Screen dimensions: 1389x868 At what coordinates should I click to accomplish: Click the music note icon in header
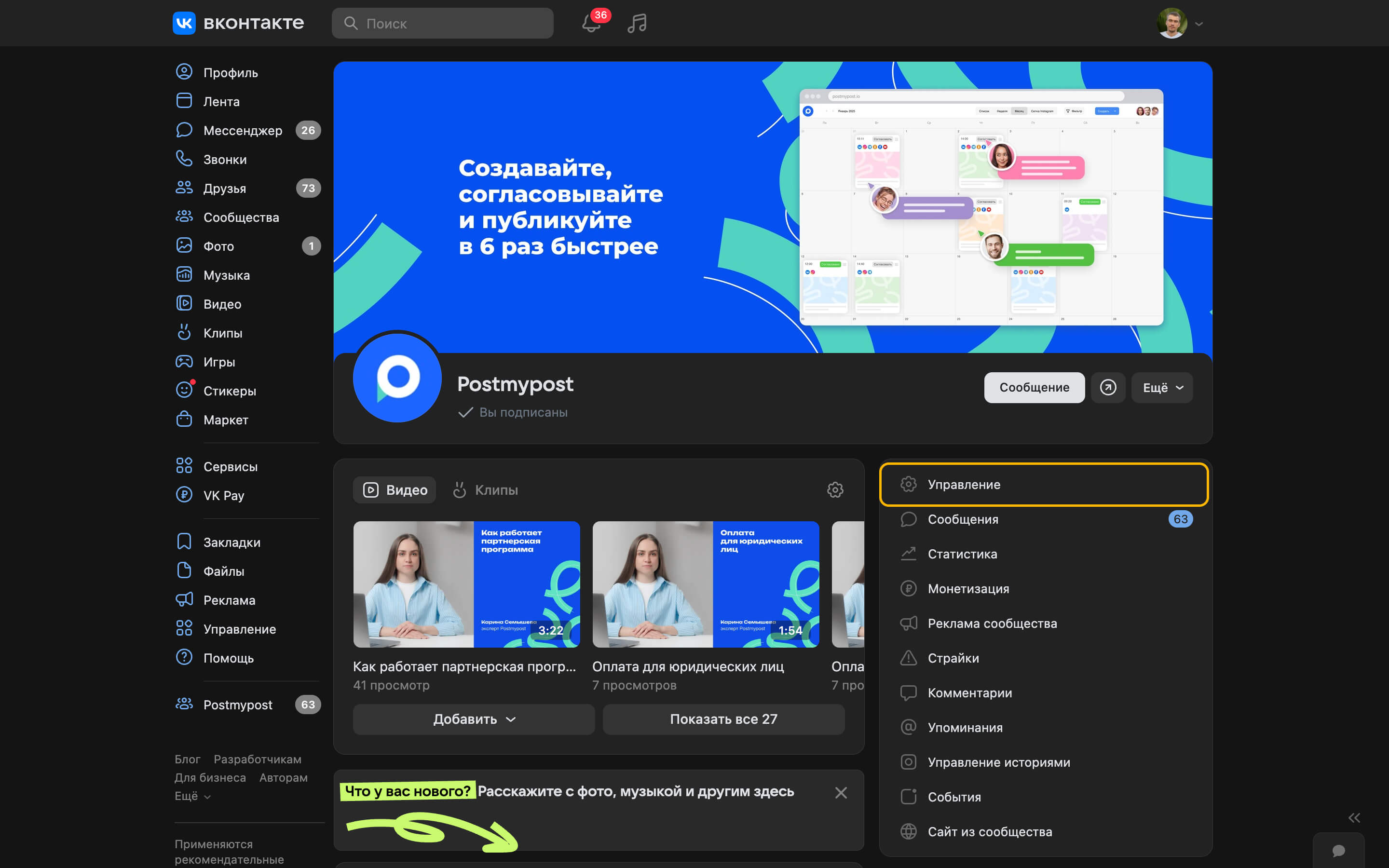(637, 23)
